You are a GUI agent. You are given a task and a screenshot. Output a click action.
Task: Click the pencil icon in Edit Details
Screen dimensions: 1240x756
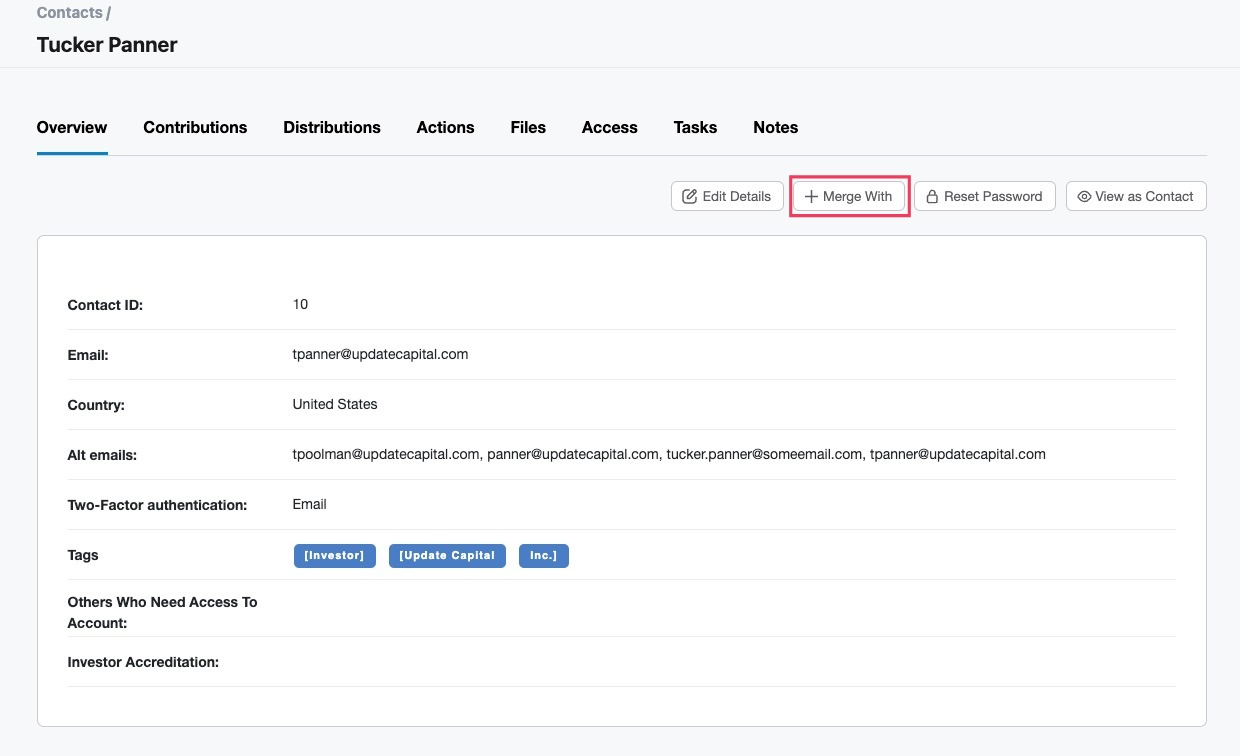coord(689,196)
